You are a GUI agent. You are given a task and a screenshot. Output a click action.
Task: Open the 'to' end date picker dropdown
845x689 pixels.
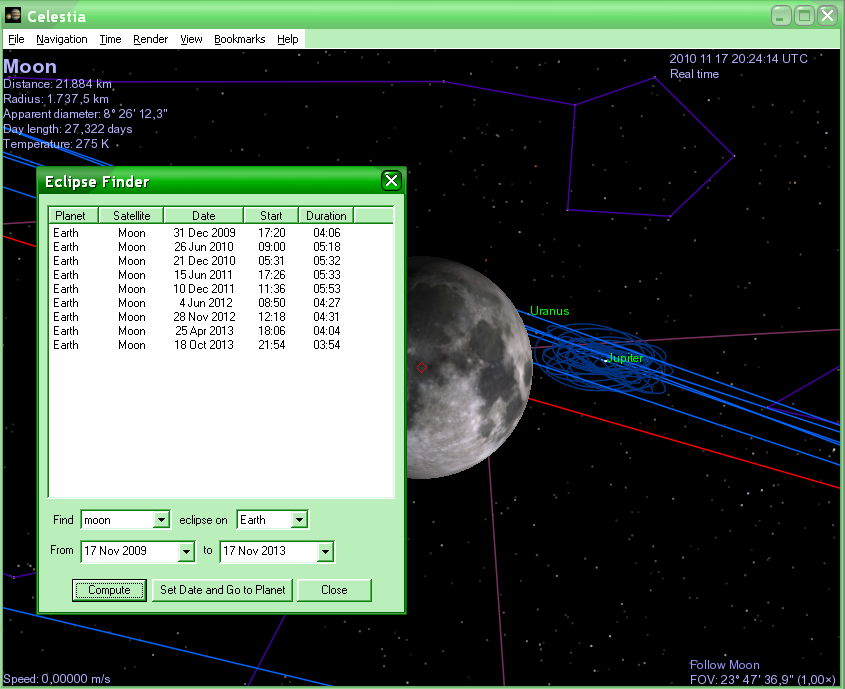[324, 551]
